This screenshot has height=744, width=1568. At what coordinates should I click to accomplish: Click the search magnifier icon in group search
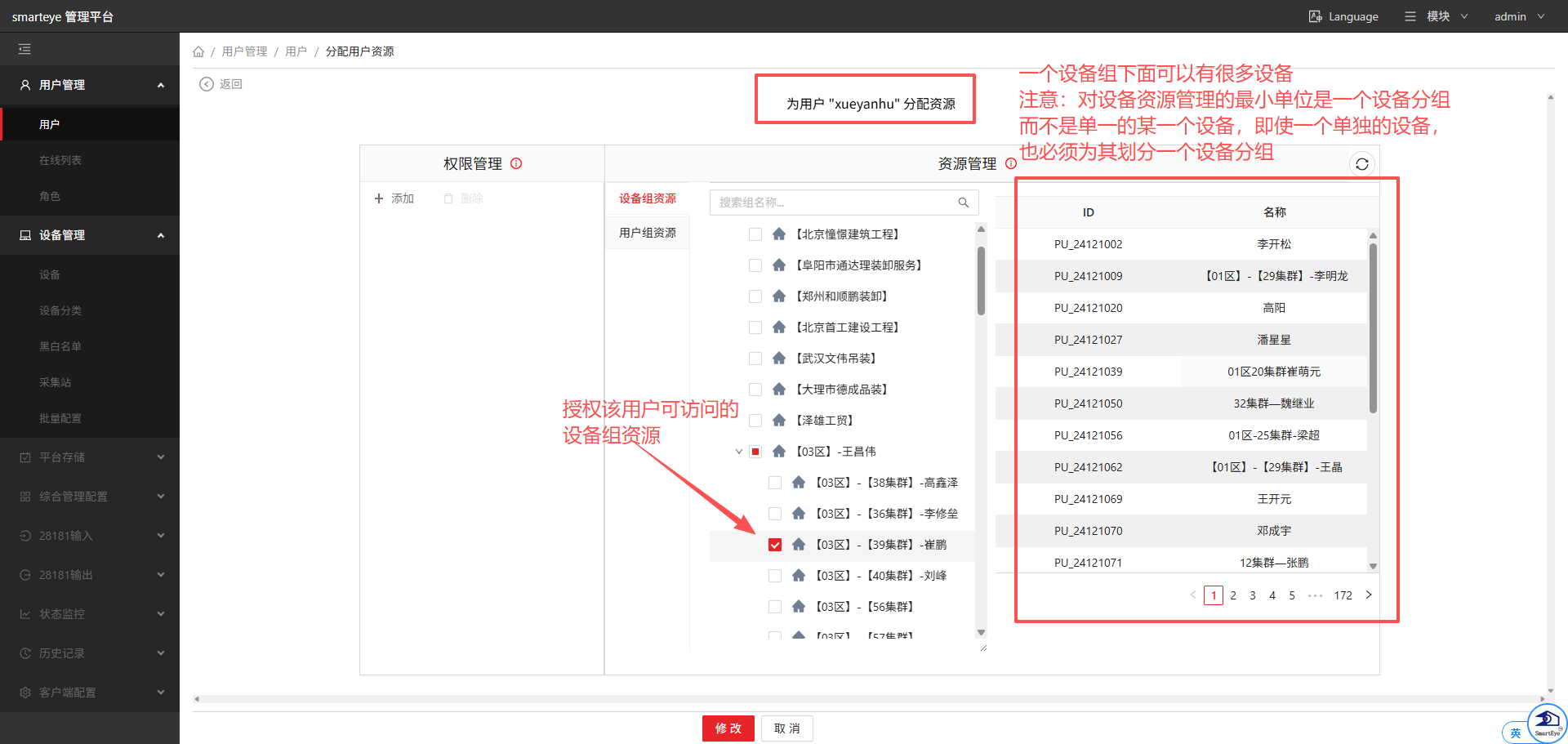[964, 203]
